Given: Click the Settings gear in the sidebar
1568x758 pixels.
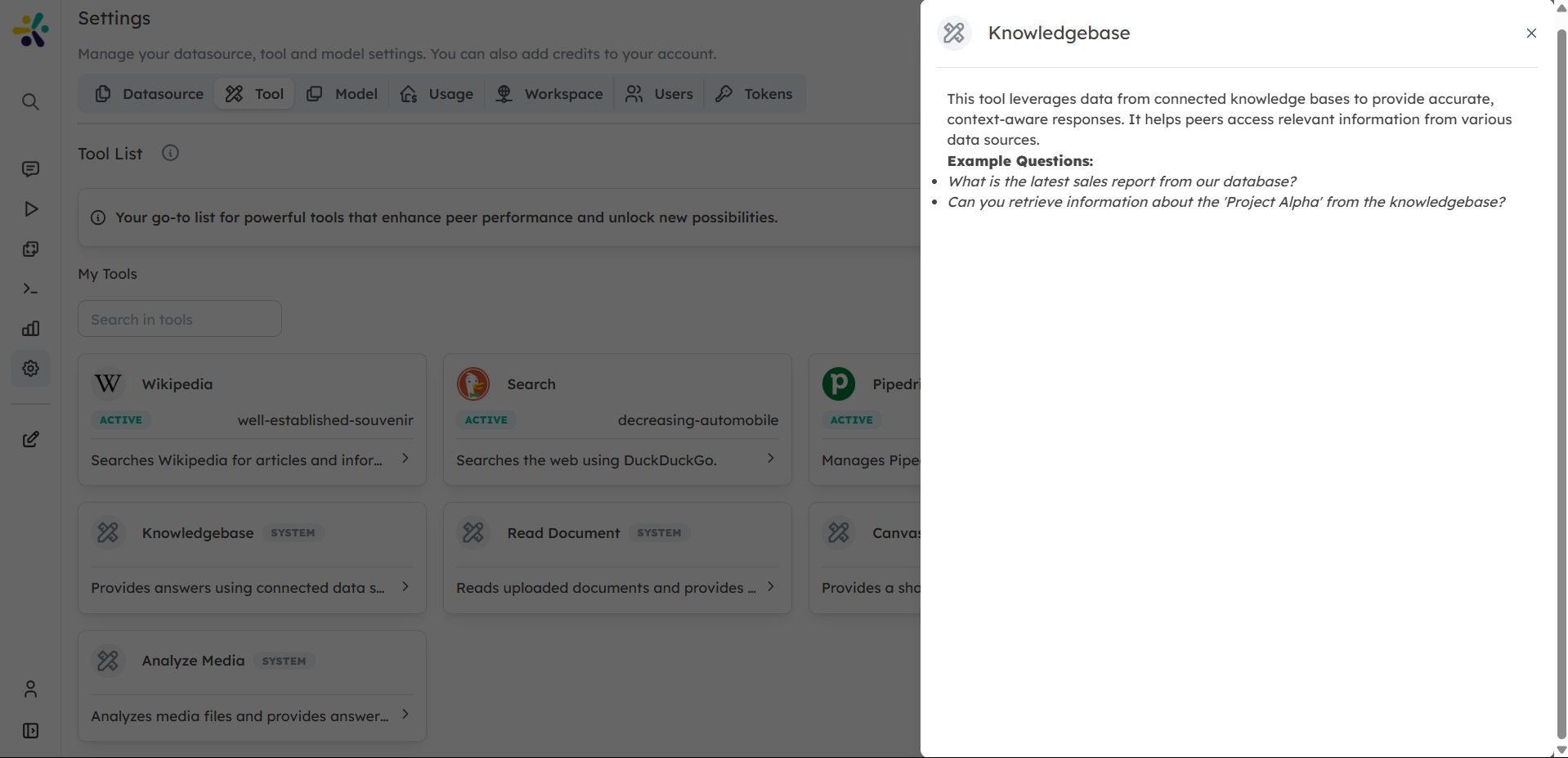Looking at the screenshot, I should tap(30, 368).
